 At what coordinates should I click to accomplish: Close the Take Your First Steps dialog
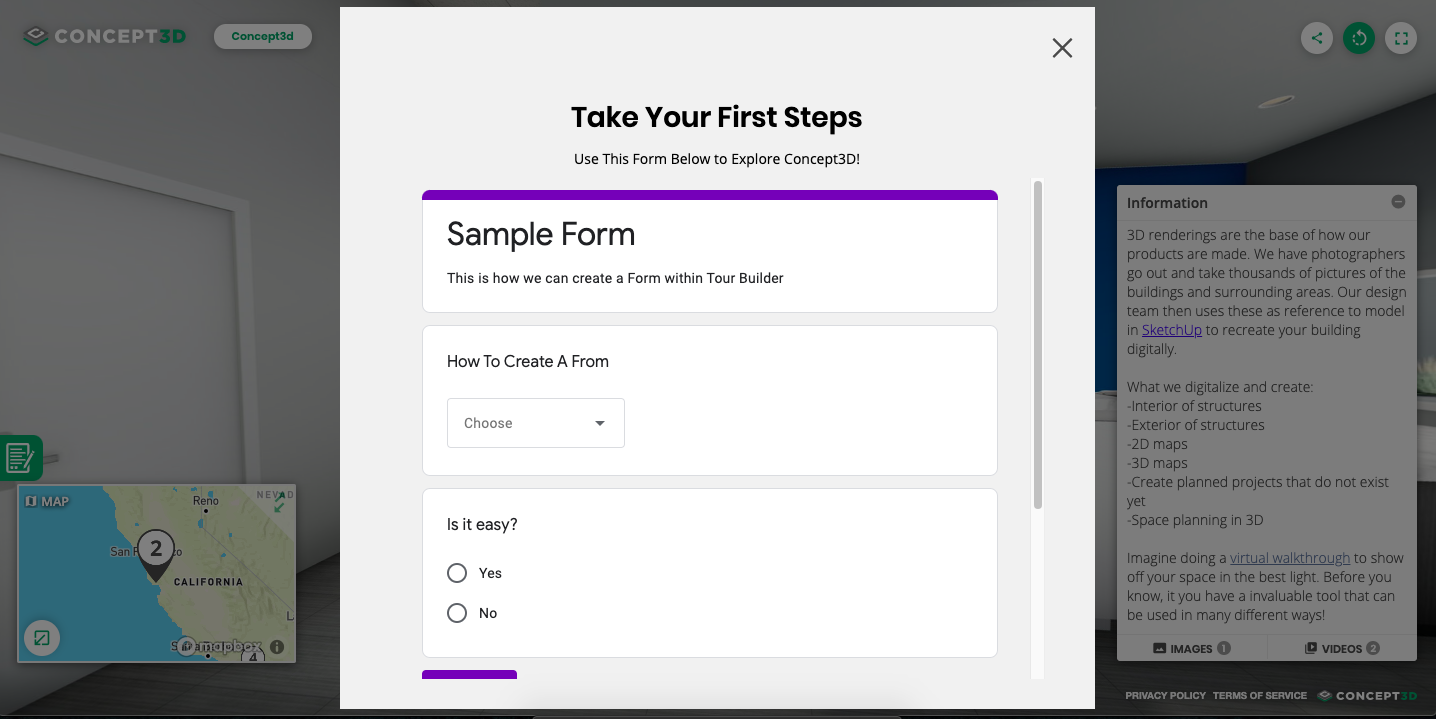tap(1062, 48)
